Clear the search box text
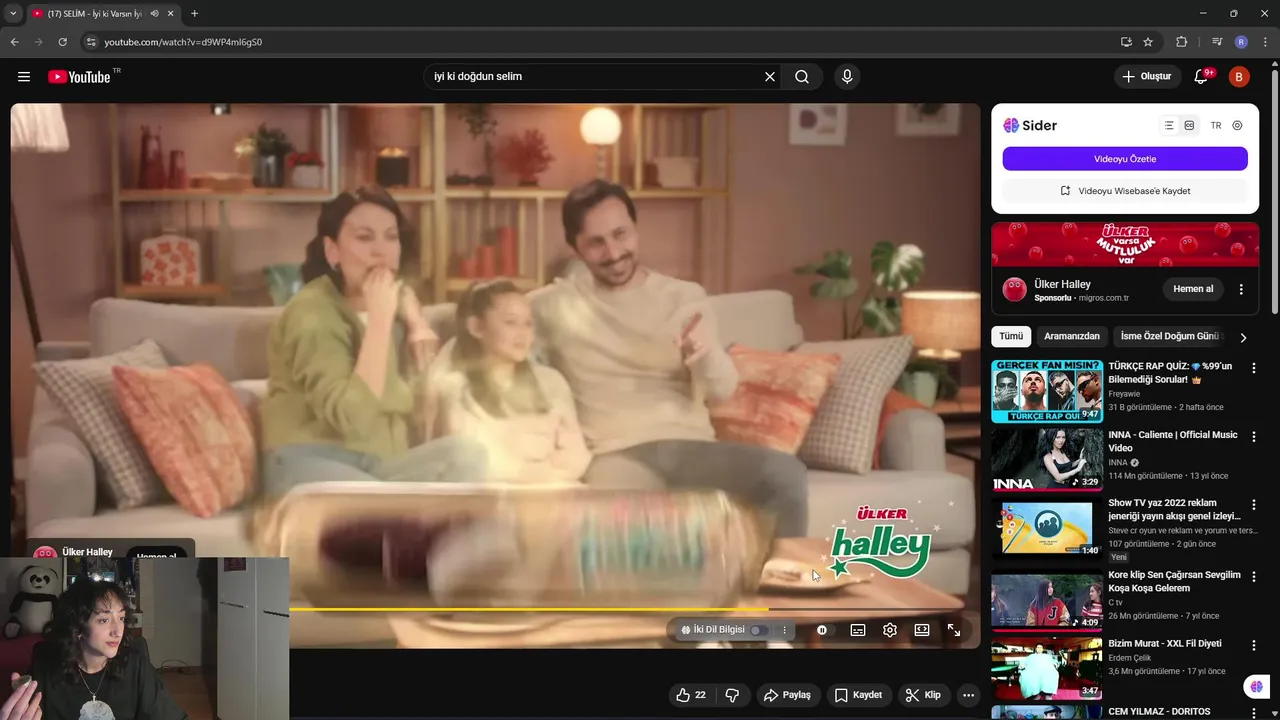Screen dimensions: 1280x720 pyautogui.click(x=770, y=77)
